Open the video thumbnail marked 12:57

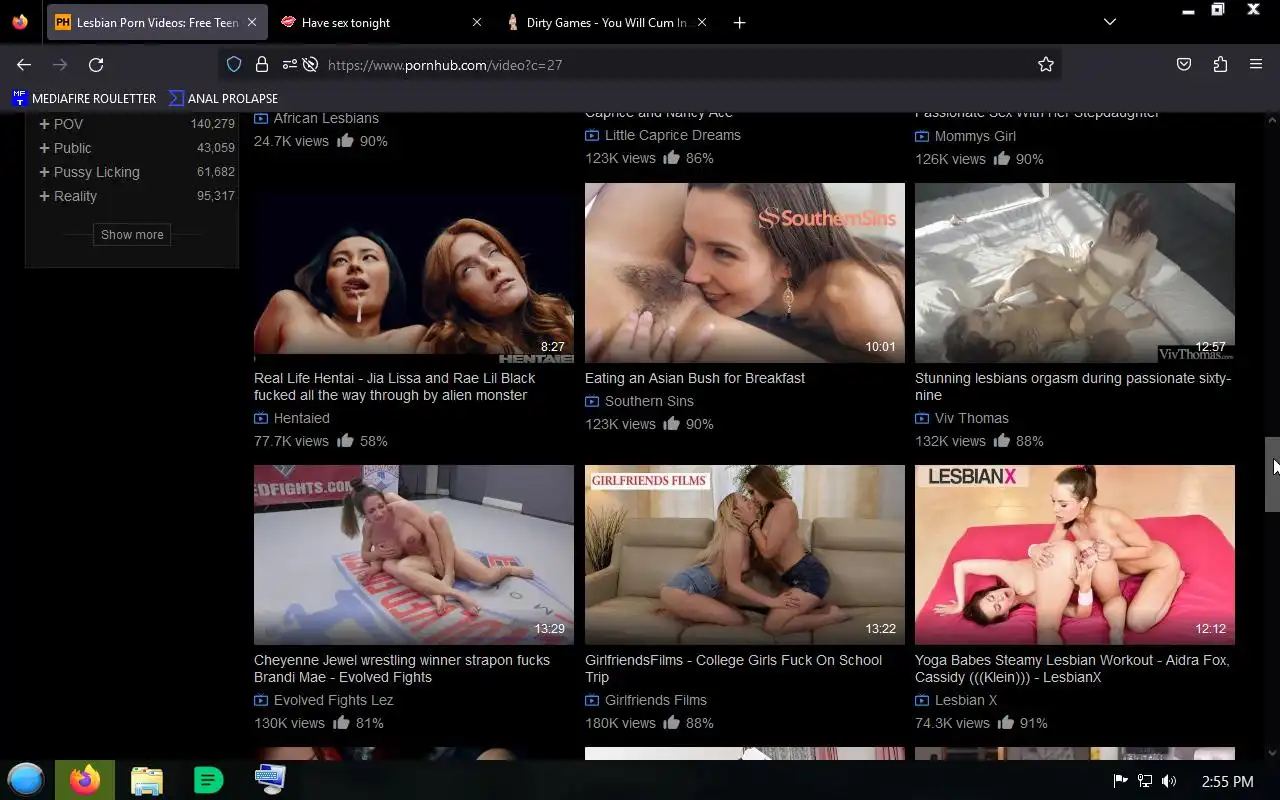click(x=1075, y=272)
